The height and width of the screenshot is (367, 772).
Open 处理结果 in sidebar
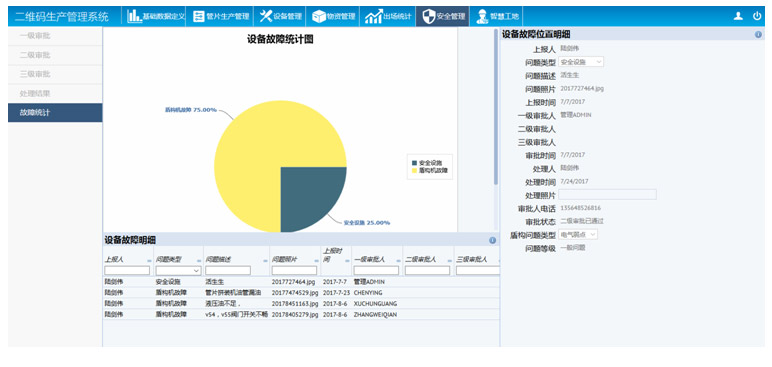coord(55,94)
